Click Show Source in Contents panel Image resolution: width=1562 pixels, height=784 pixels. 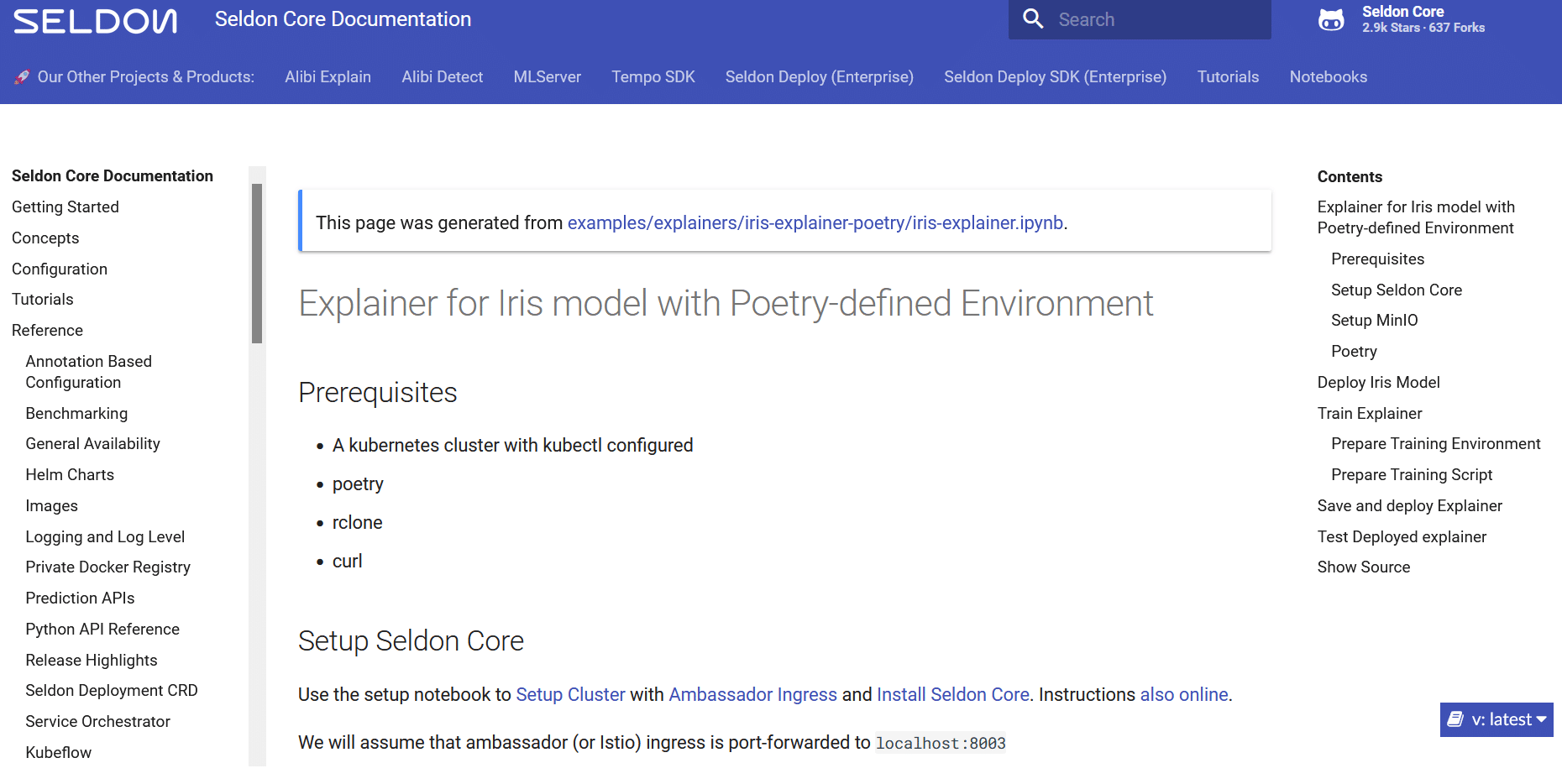click(x=1363, y=567)
